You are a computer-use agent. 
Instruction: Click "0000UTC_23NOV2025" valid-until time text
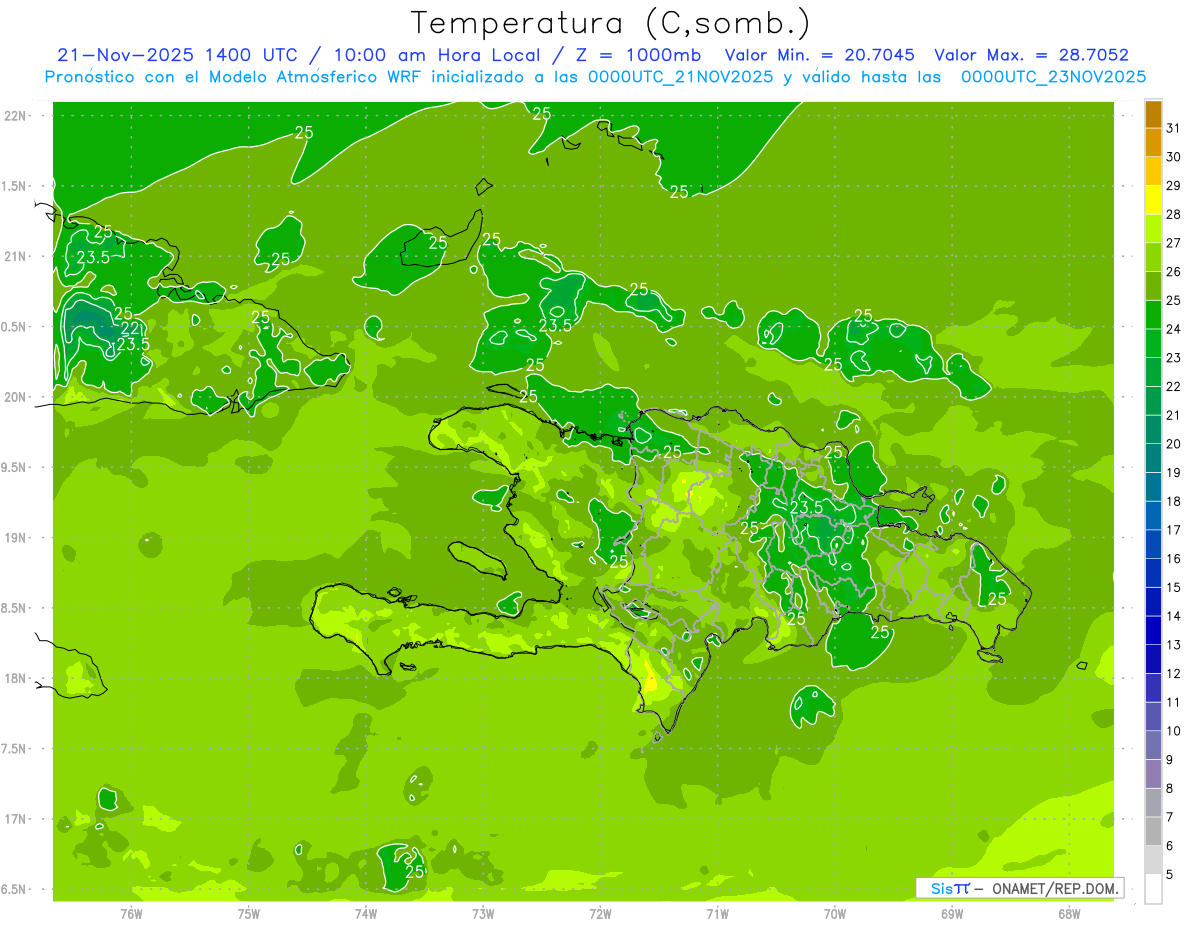[1053, 76]
